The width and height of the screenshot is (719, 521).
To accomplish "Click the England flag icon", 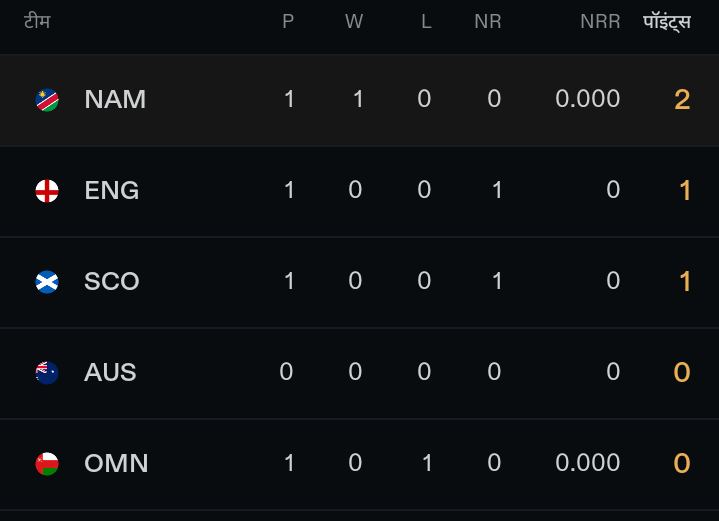I will coord(47,190).
